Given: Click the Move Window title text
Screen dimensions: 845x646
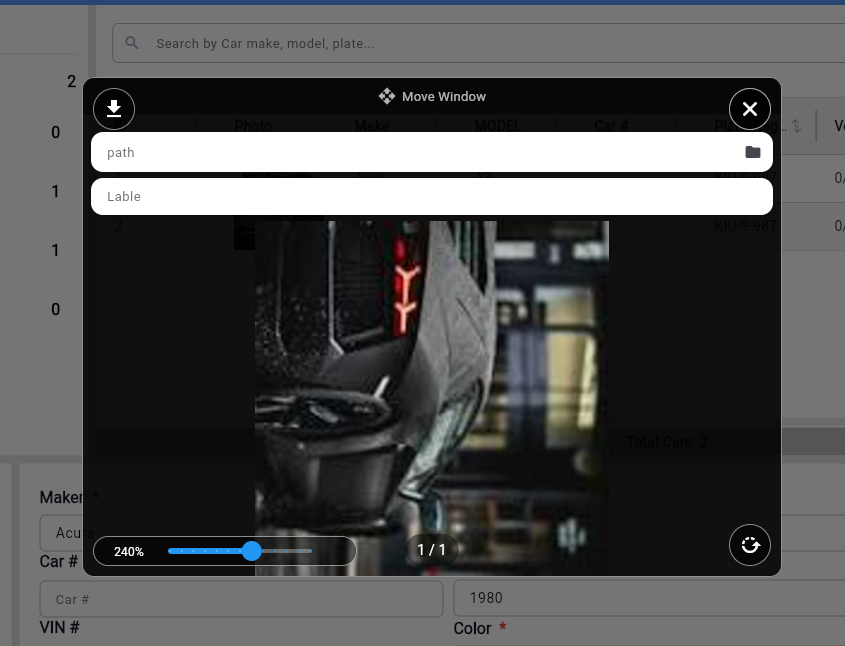Looking at the screenshot, I should coord(444,97).
